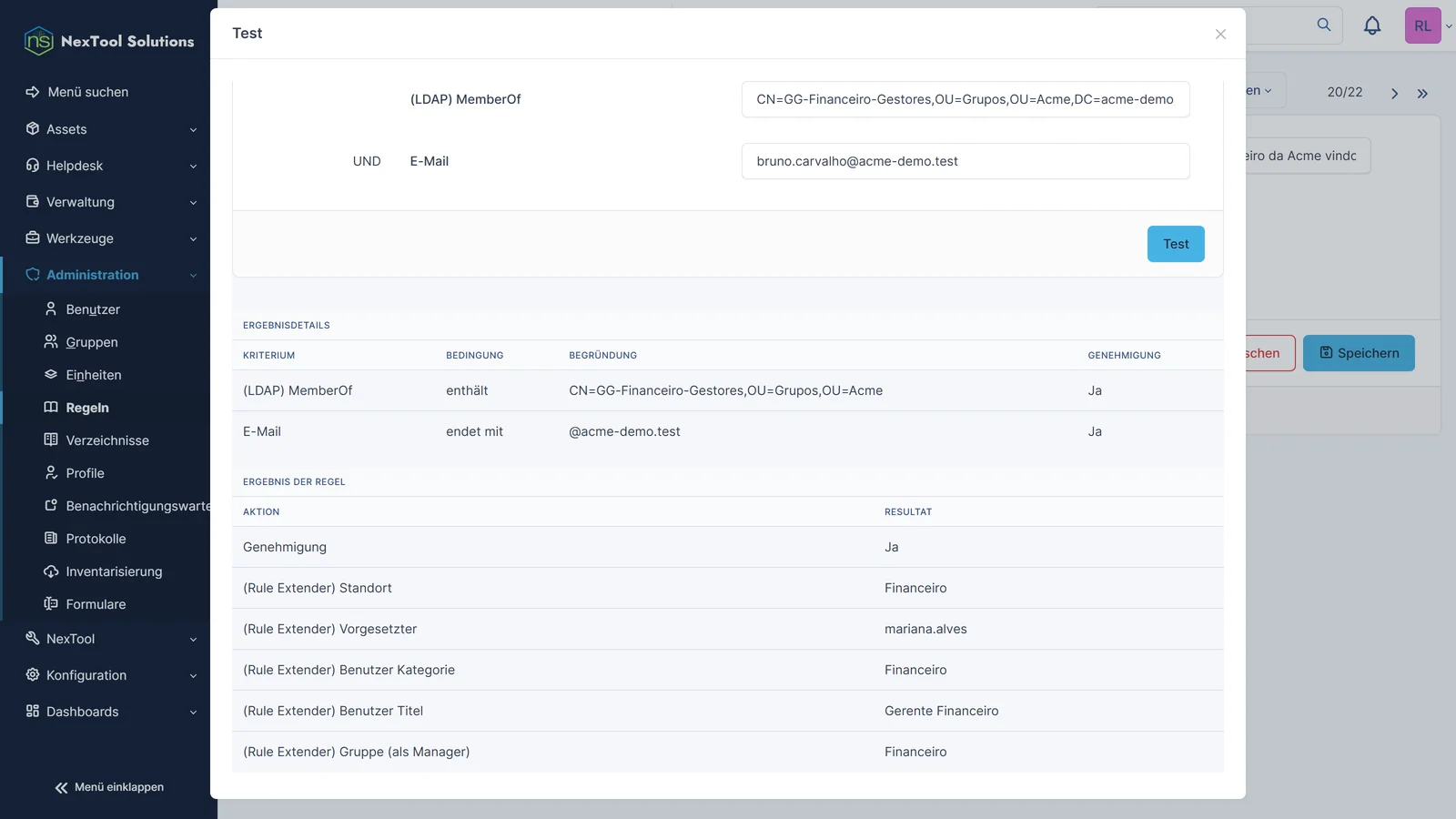
Task: Click the NexTool Solutions logo
Action: click(x=109, y=41)
